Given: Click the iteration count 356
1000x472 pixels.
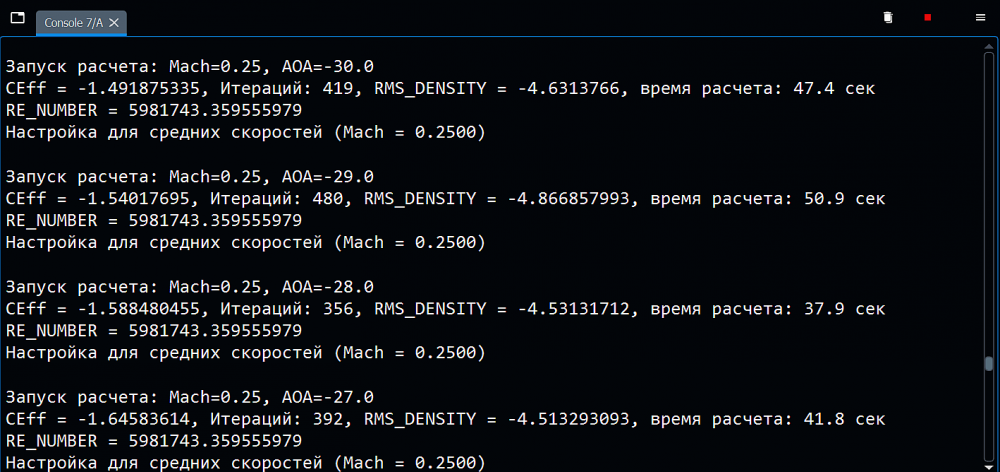Looking at the screenshot, I should click(x=337, y=309).
